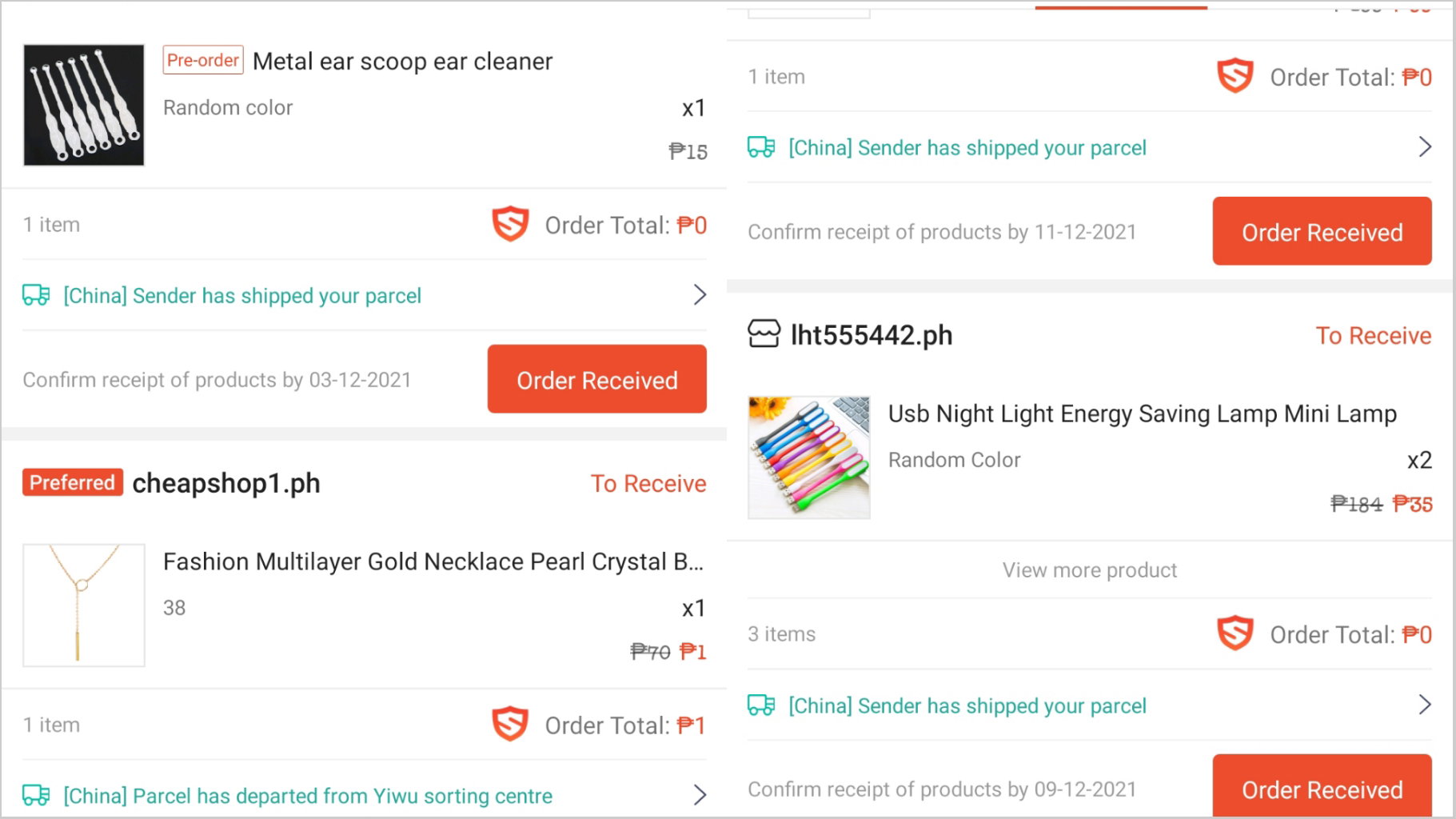The image size is (1456, 819).
Task: Open tracking chevron for Yiwu sorting centre update
Action: click(x=700, y=795)
